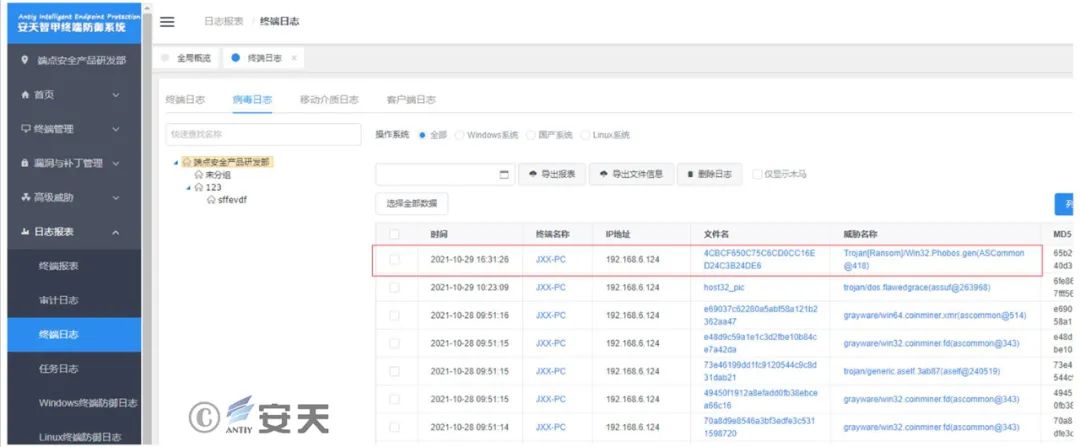Open the 病毒日志 sub-tab

click(x=252, y=100)
